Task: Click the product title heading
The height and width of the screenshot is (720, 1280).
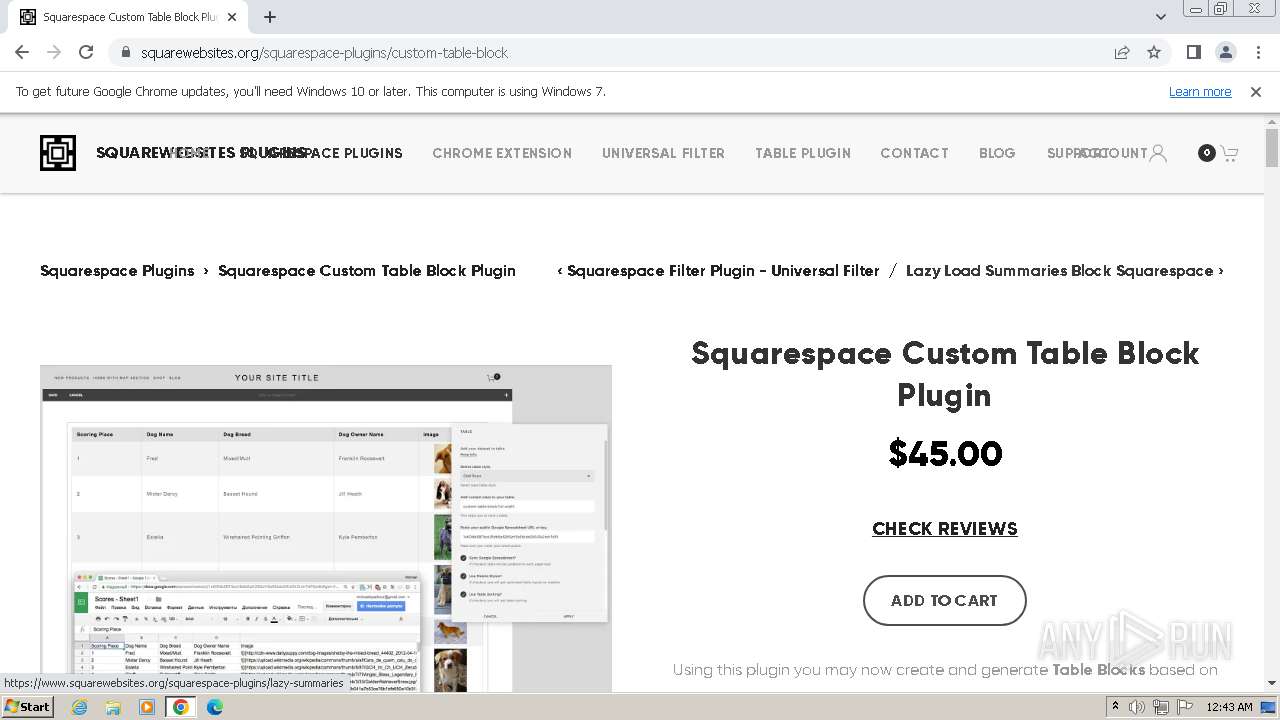Action: 945,374
